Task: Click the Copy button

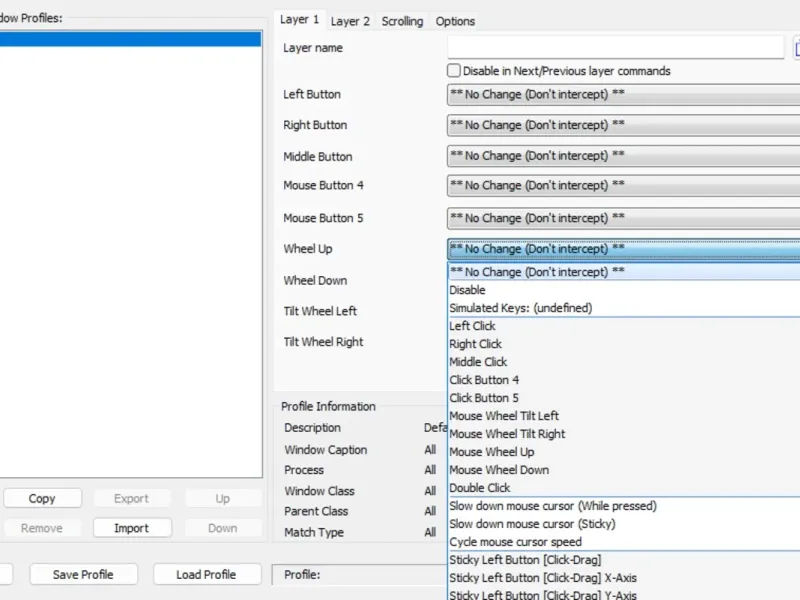Action: 42,498
